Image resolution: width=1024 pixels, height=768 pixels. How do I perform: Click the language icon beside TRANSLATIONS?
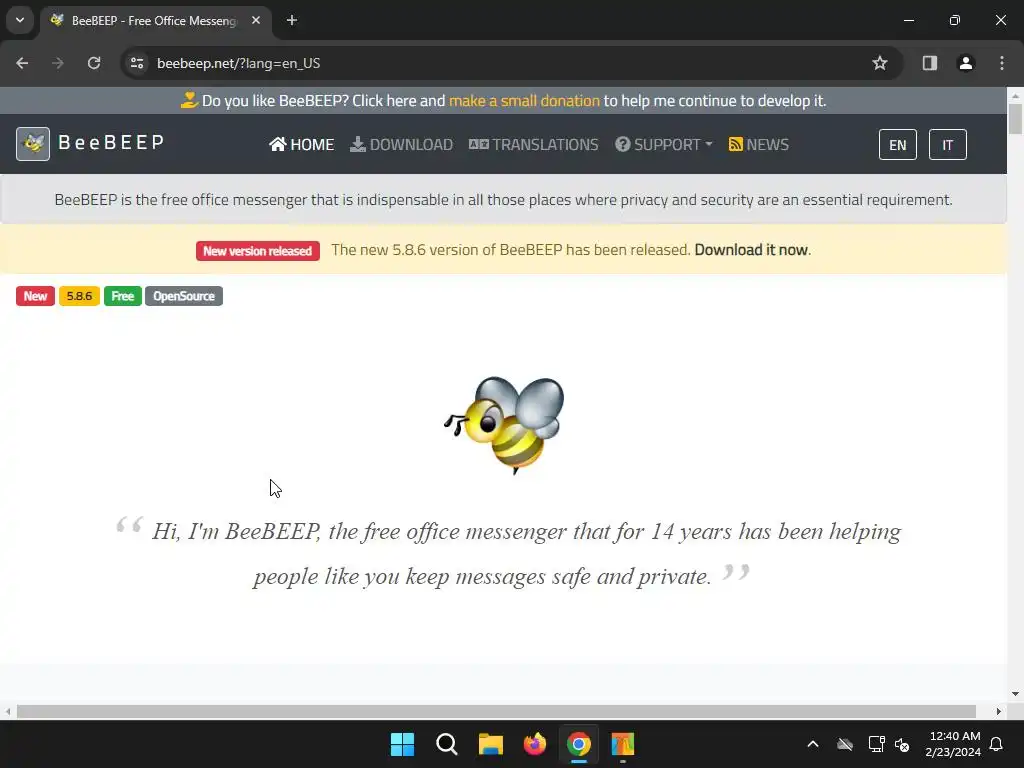[479, 144]
